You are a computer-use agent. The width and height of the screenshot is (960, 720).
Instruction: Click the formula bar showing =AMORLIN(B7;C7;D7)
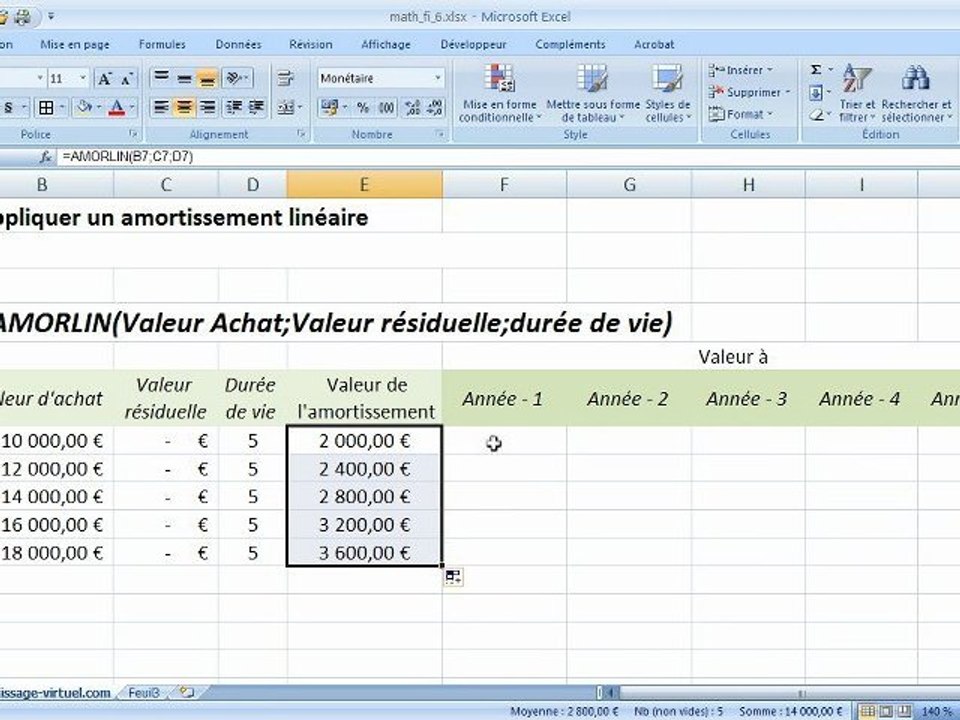(508, 157)
